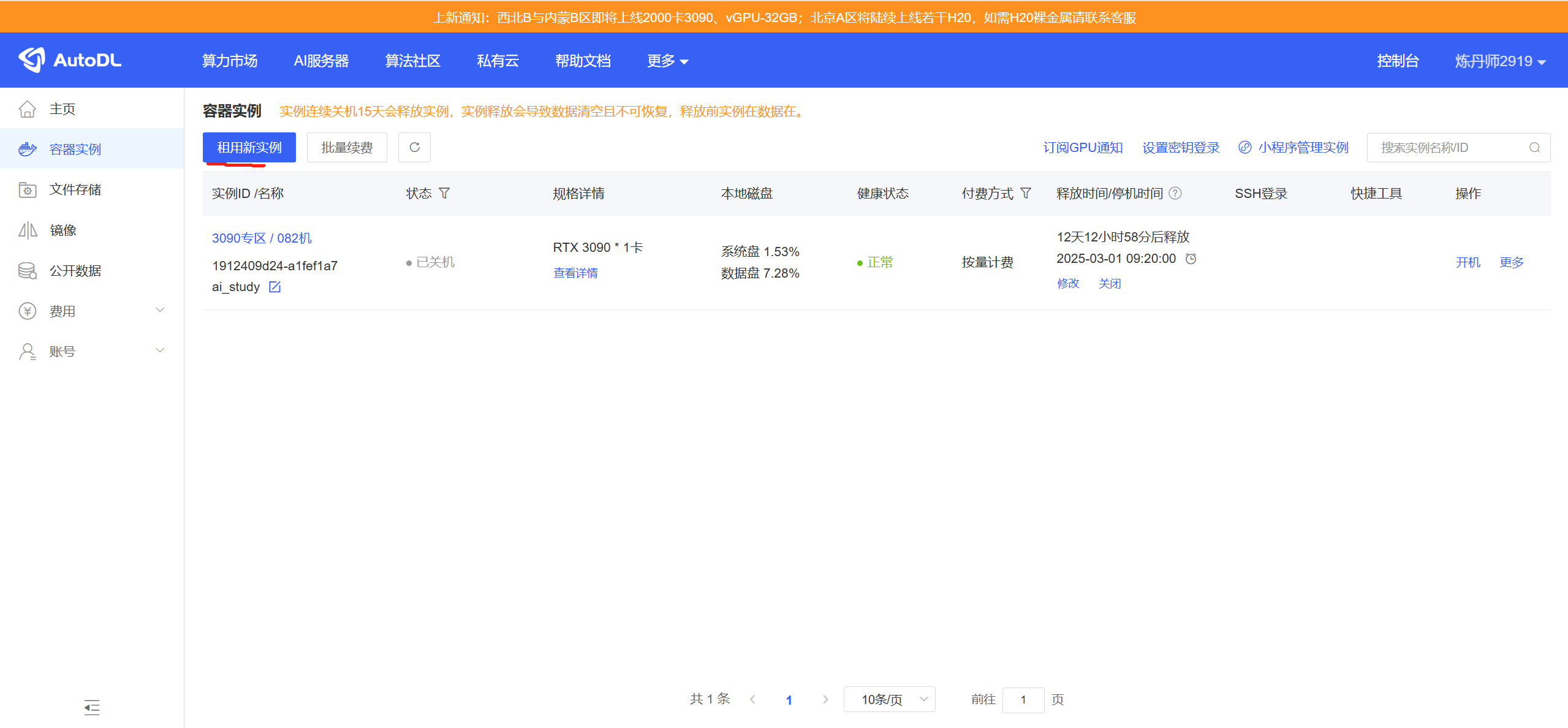Click the 共 1 条 total count text
Image resolution: width=1568 pixels, height=728 pixels.
pyautogui.click(x=710, y=699)
